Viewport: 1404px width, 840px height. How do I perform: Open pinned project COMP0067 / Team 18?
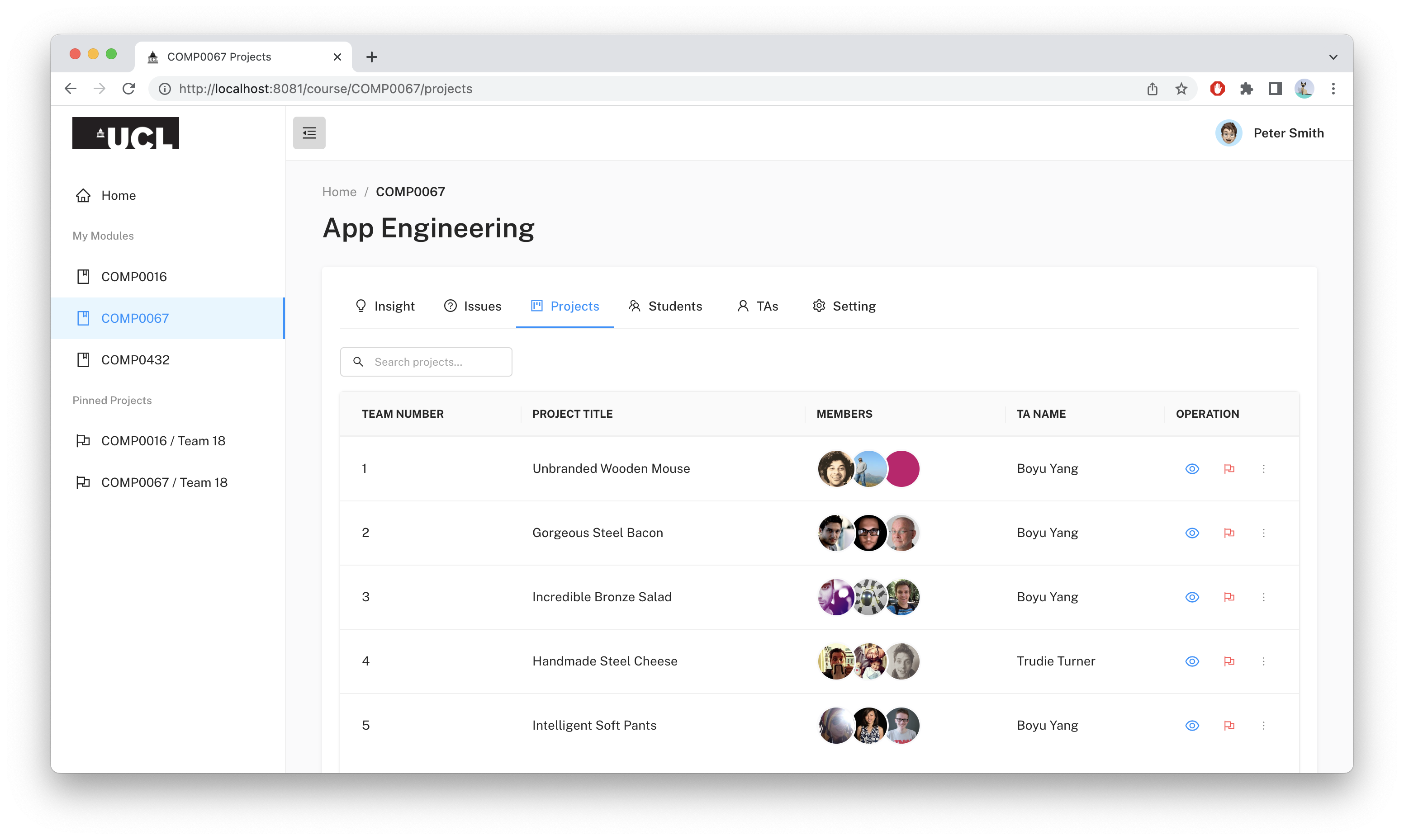[x=167, y=482]
